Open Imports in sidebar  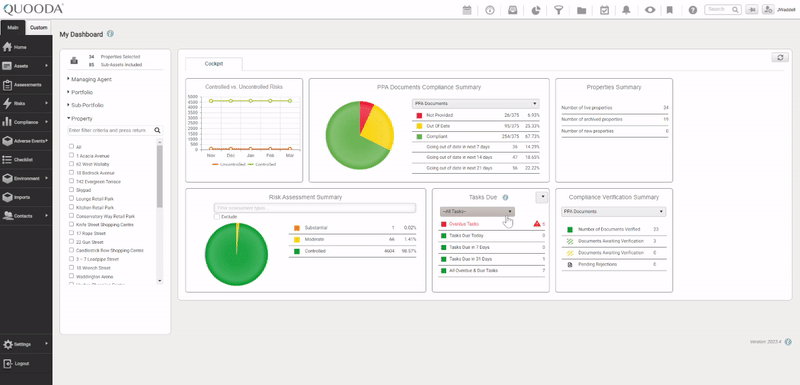[x=26, y=197]
